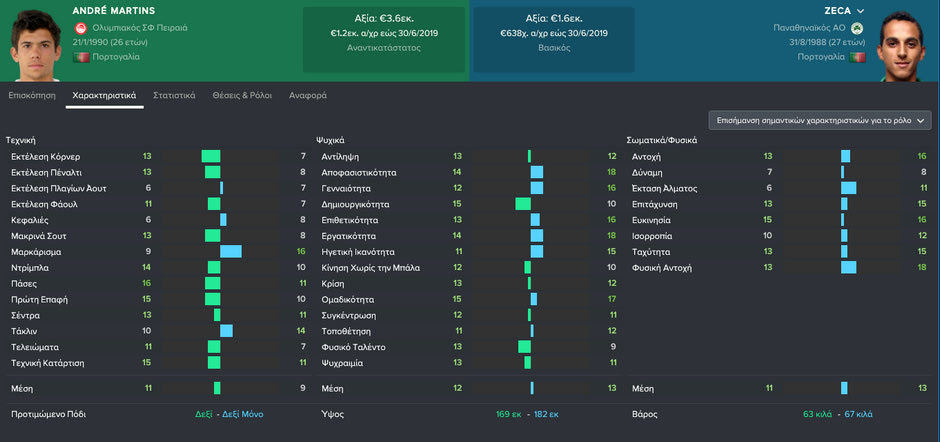Click the Μαρκάρισμα comparison bar
The image size is (940, 442).
230,252
